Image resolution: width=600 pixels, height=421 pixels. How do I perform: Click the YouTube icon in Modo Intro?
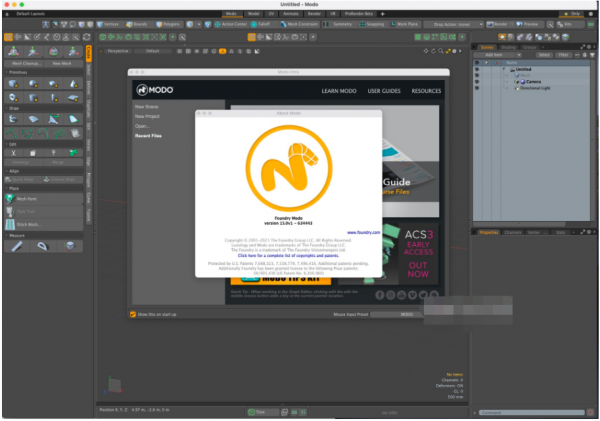(x=401, y=295)
